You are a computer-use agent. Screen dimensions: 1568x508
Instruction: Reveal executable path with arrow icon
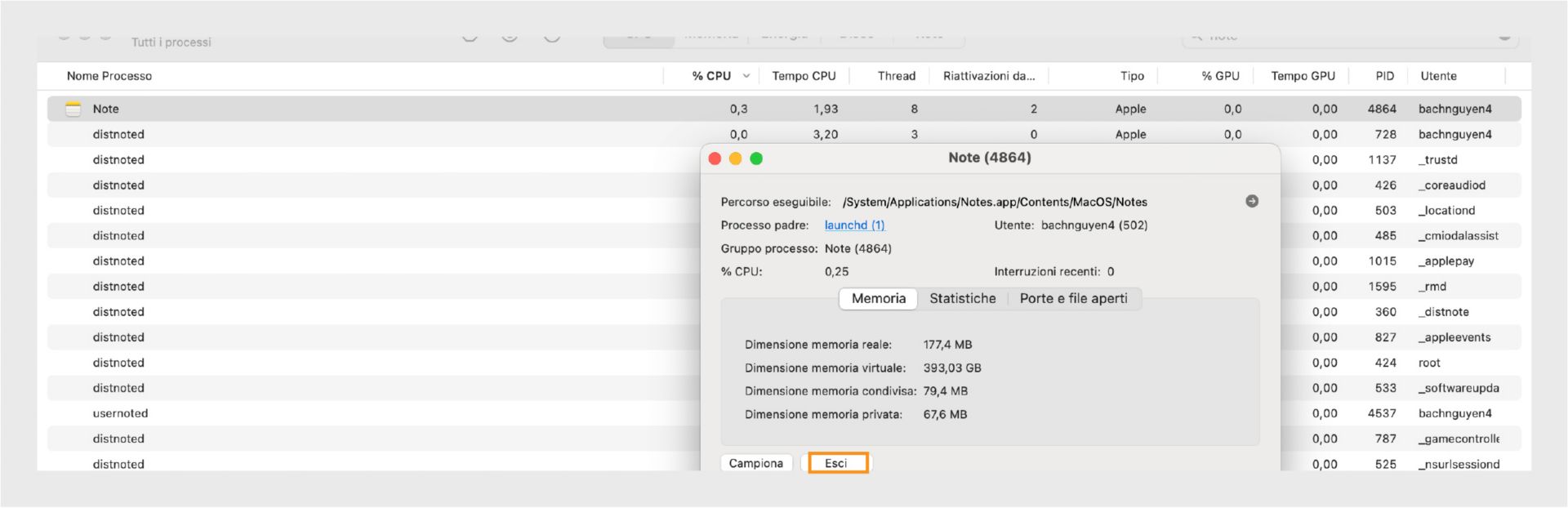[x=1251, y=201]
